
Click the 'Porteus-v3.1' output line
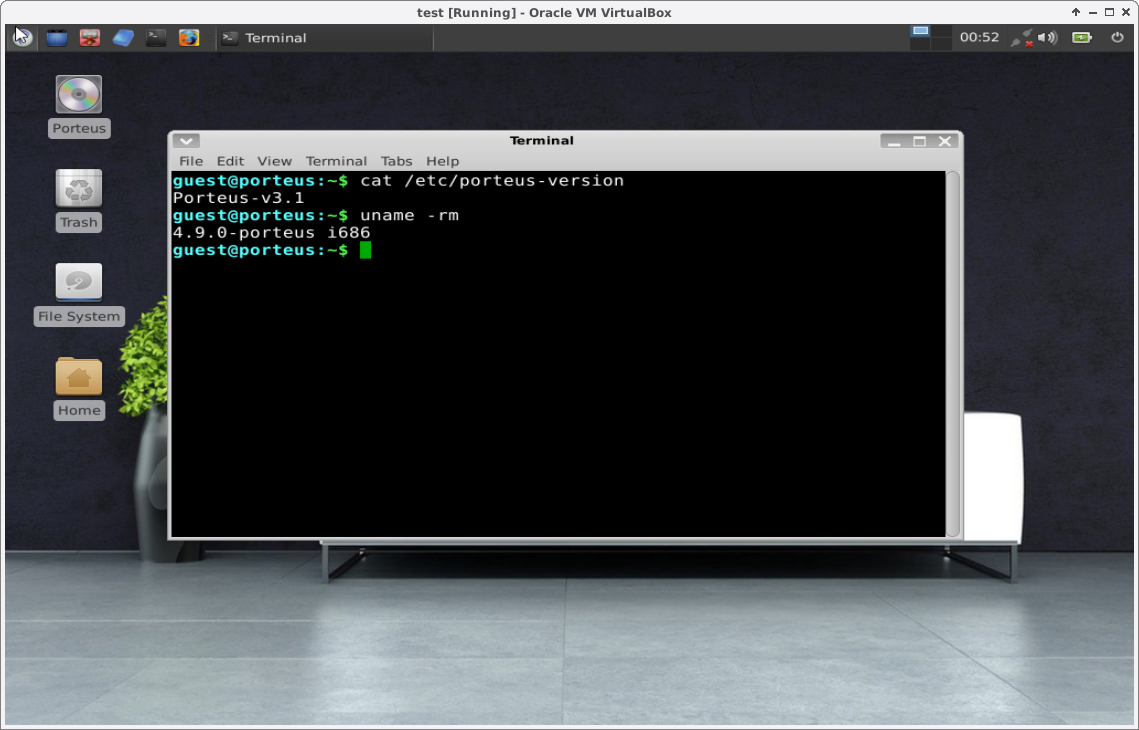tap(238, 198)
